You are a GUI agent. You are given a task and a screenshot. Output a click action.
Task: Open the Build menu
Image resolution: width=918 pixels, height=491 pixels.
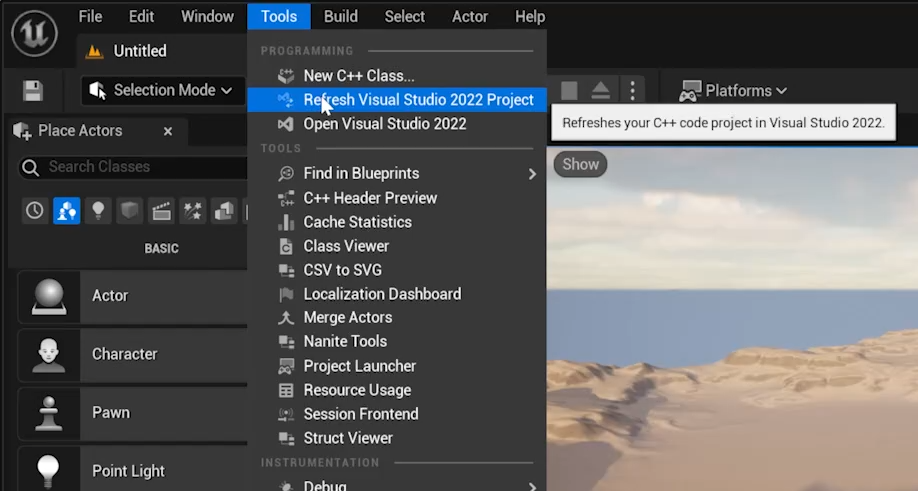341,16
